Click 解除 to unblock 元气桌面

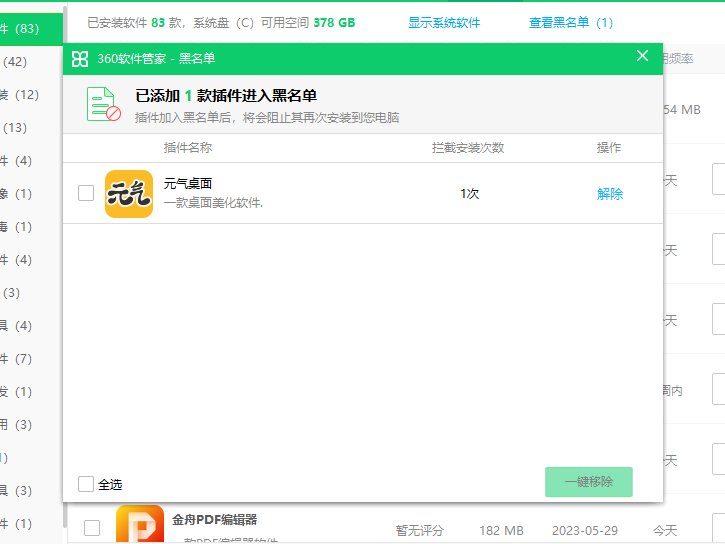610,194
